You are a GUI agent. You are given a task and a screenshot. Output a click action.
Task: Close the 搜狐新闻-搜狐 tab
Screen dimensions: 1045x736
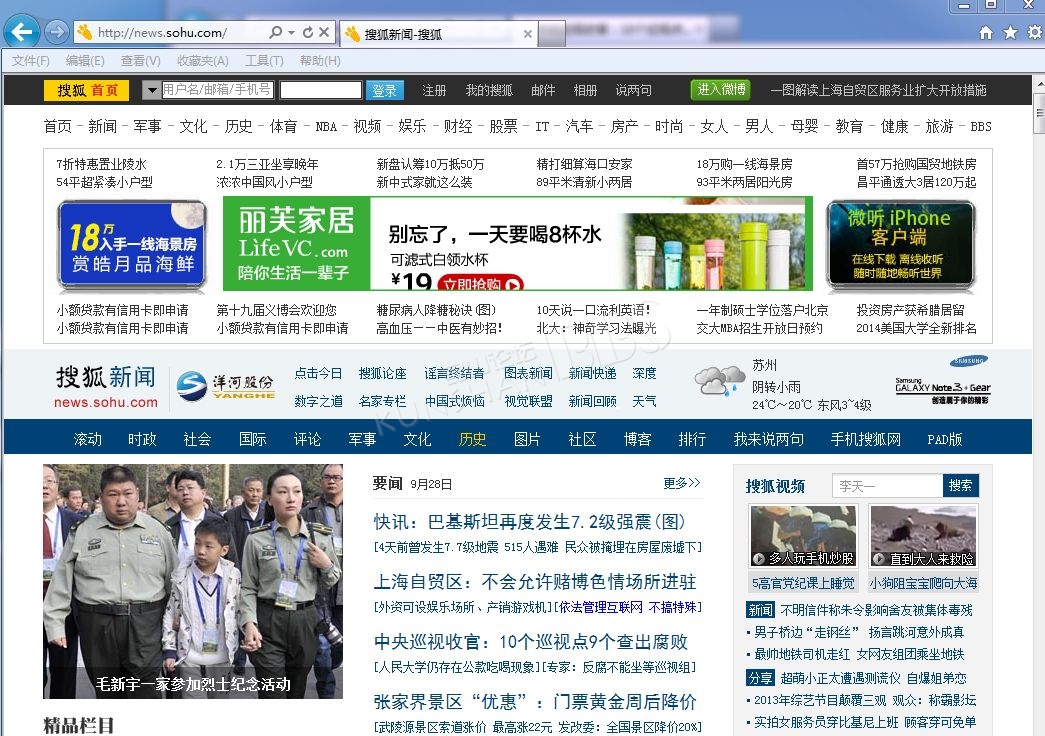pyautogui.click(x=528, y=34)
